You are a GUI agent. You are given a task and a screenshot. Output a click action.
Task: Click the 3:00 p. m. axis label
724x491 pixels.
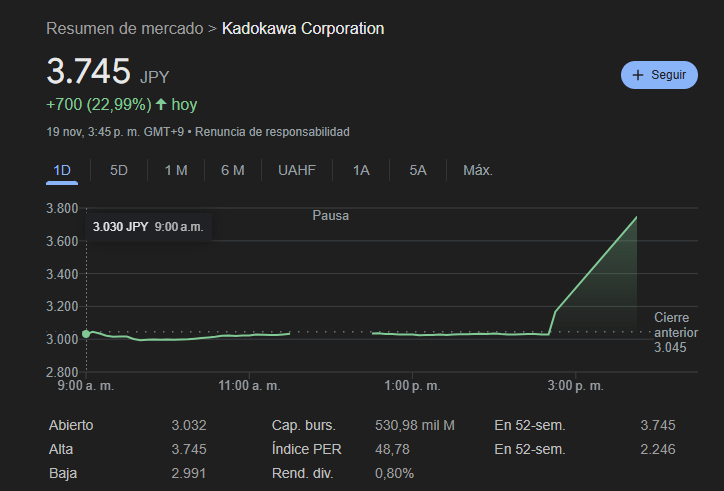pos(575,386)
